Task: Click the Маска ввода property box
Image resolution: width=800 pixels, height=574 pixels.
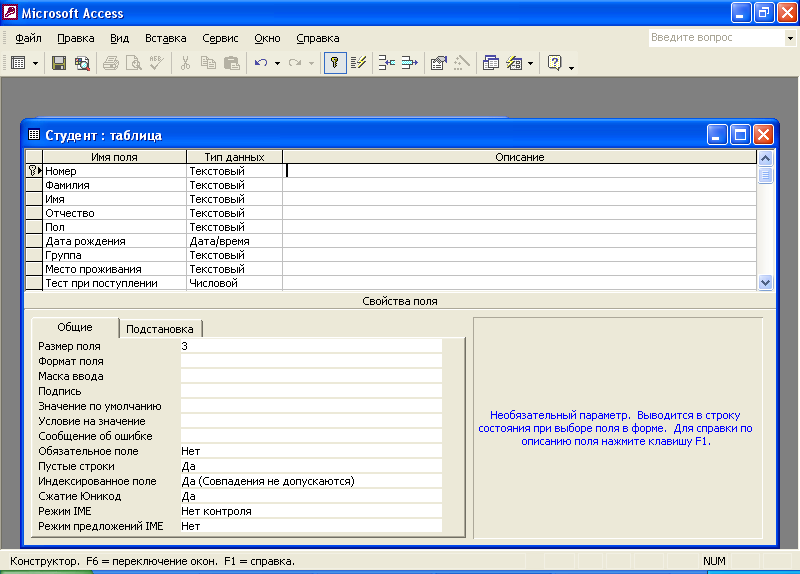Action: click(x=311, y=376)
